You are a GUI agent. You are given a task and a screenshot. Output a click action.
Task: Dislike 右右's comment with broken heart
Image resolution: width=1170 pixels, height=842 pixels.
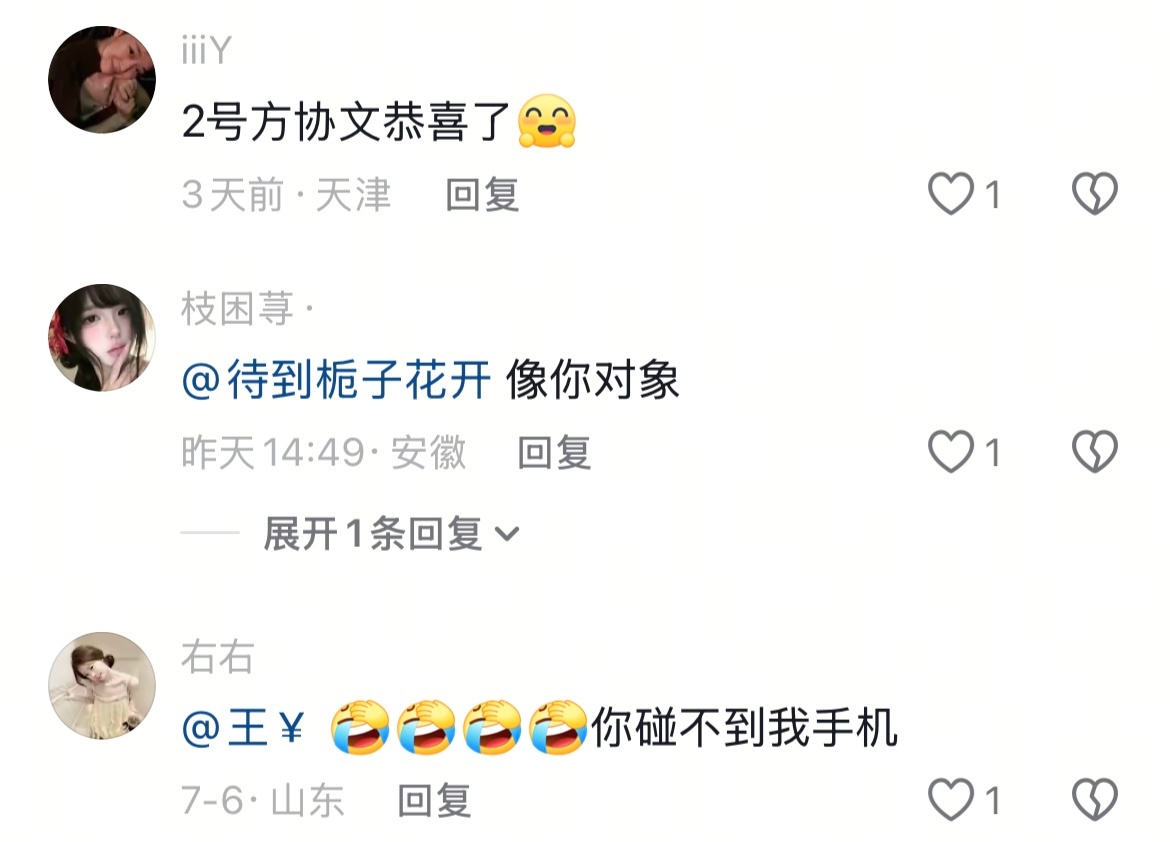[x=1095, y=799]
